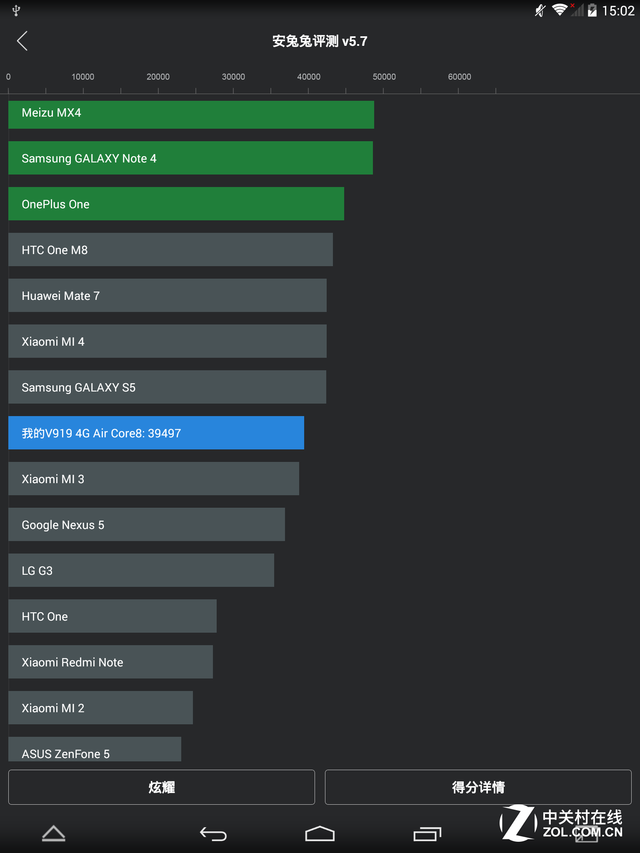Screen dimensions: 640x853
Task: Tap the clock showing 15:02
Action: click(x=618, y=10)
